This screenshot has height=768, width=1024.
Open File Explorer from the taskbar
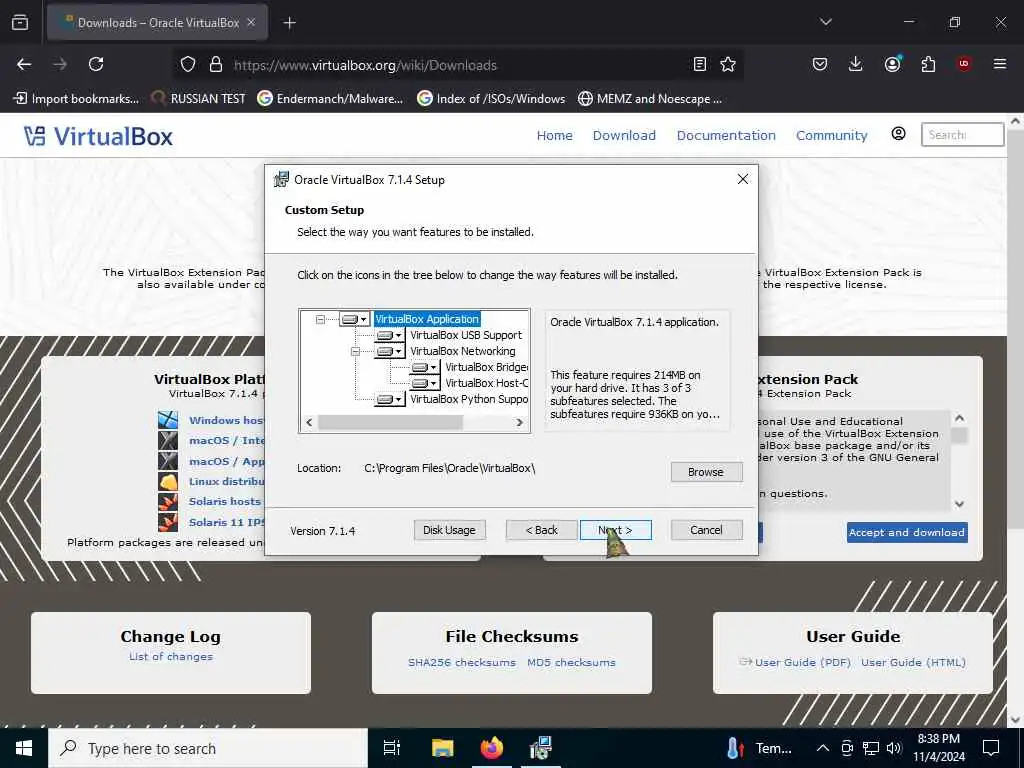tap(442, 748)
